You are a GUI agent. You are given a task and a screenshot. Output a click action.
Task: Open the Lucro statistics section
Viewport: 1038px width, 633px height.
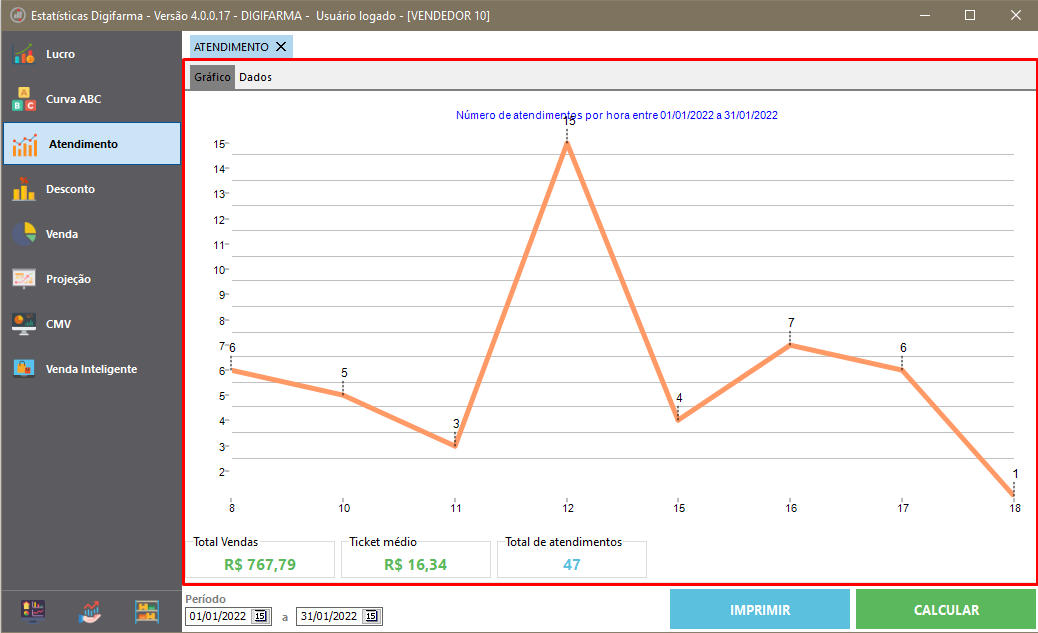(x=60, y=54)
